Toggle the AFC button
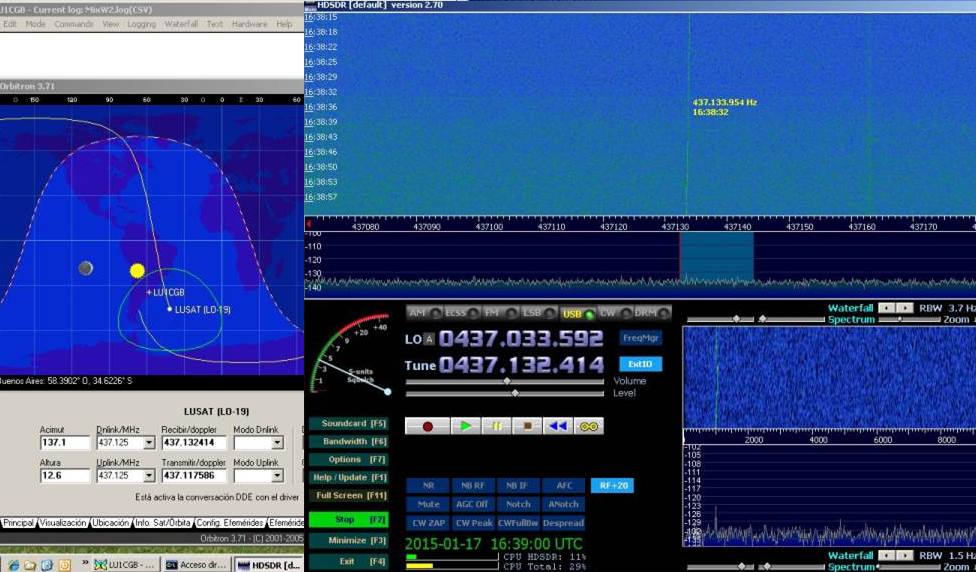Image resolution: width=976 pixels, height=572 pixels. (563, 485)
